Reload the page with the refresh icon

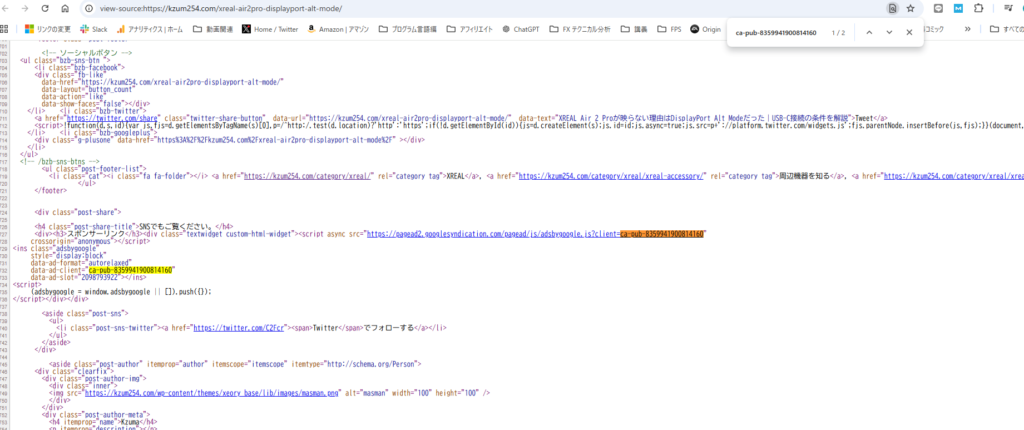pyautogui.click(x=46, y=8)
